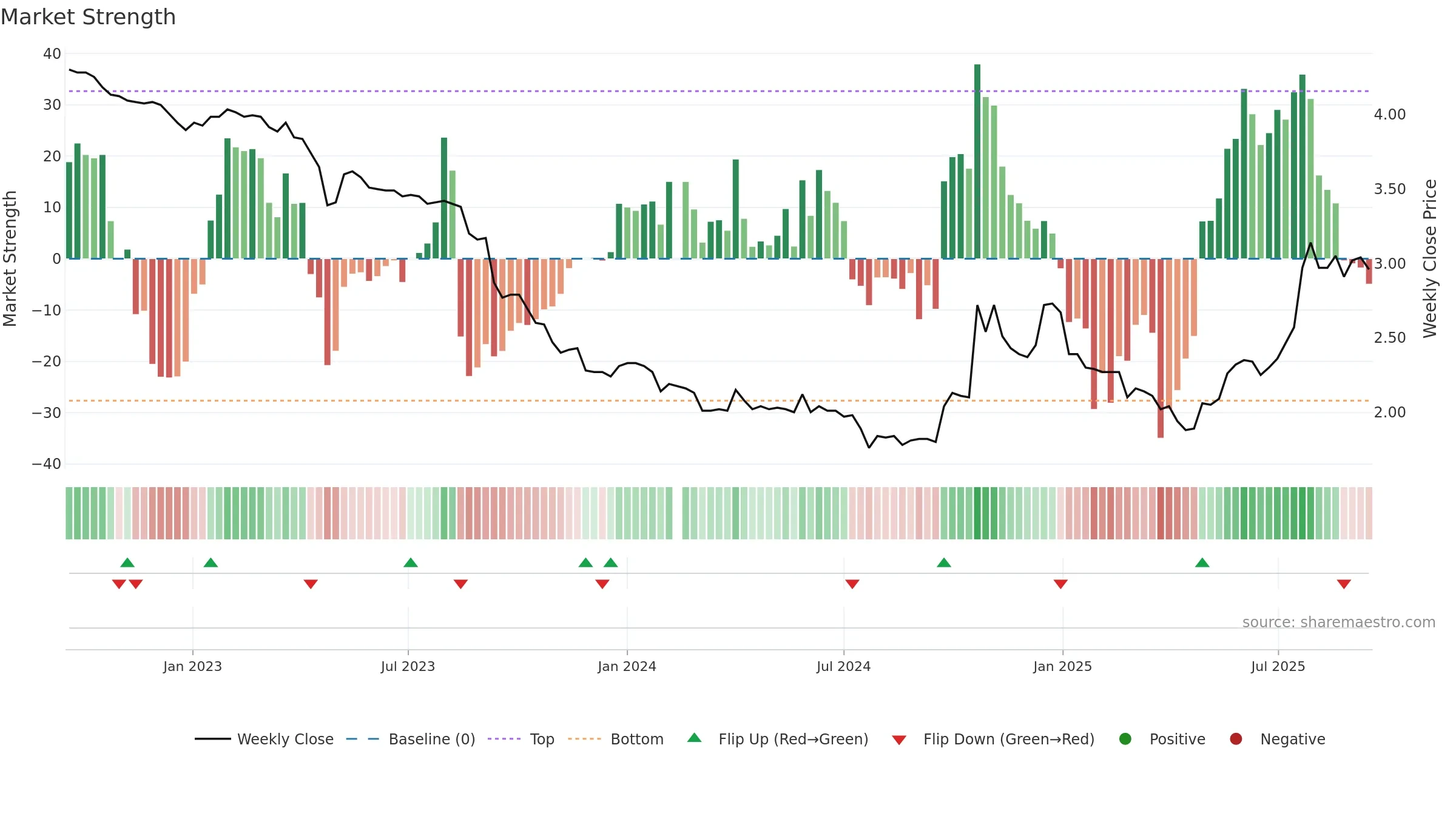The image size is (1456, 819).
Task: Click the flip-down marker just after Jul 2024
Action: (852, 584)
